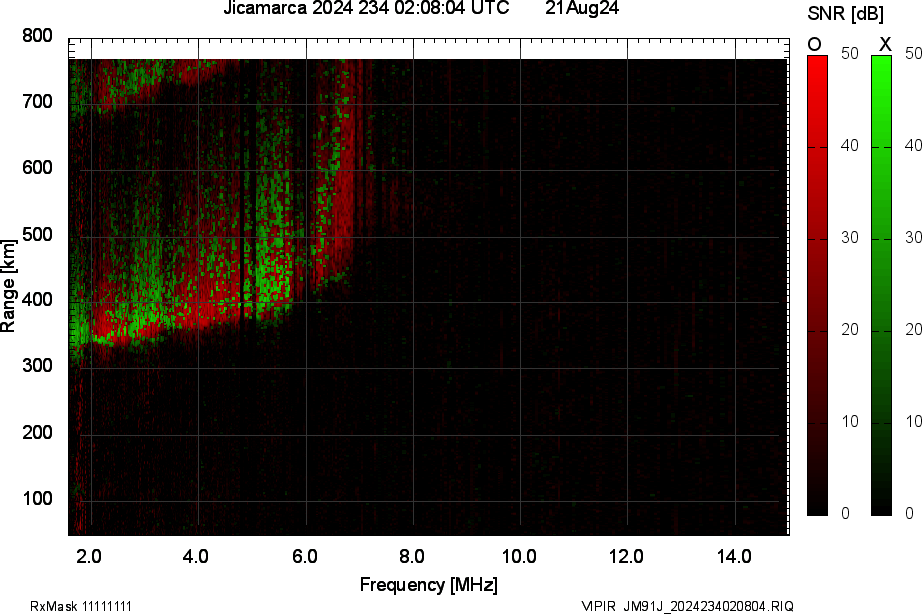Click the 600 range tick label
The height and width of the screenshot is (614, 922).
(x=38, y=168)
